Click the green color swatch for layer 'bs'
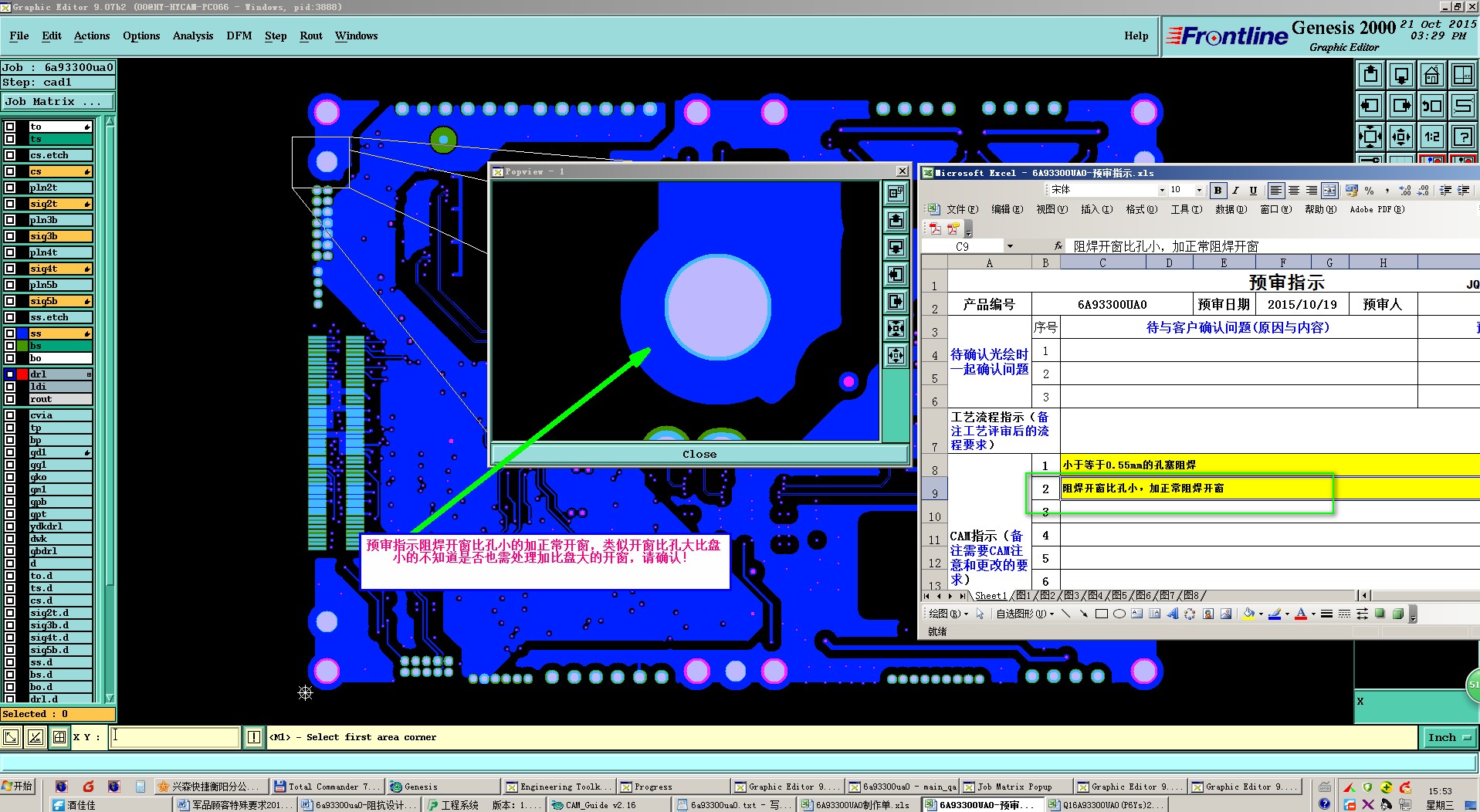 pyautogui.click(x=22, y=346)
